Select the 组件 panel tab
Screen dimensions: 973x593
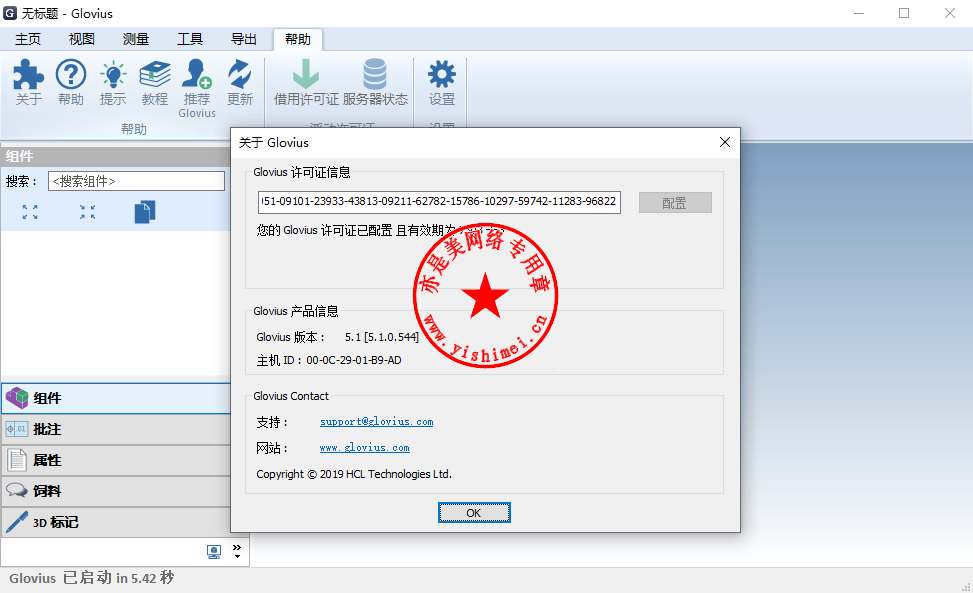point(116,398)
